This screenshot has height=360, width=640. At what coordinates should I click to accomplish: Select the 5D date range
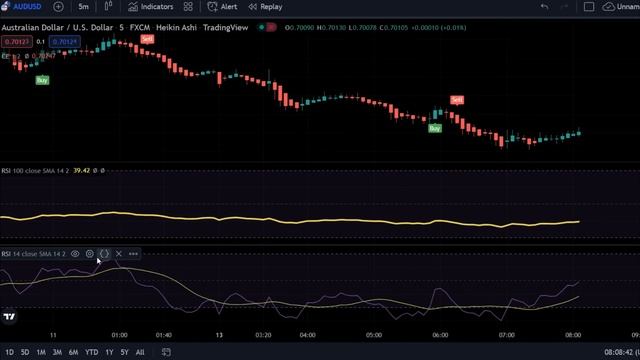point(25,352)
